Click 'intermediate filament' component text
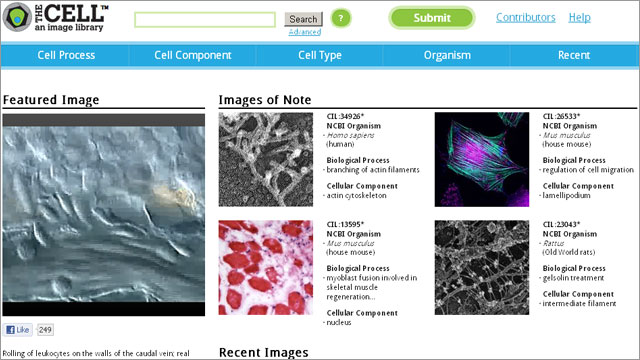The height and width of the screenshot is (360, 640). coord(579,304)
